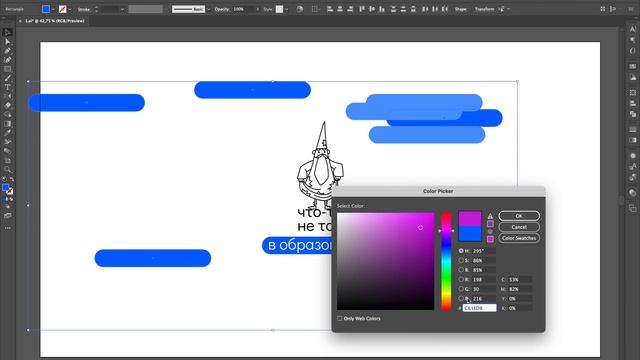Select the B blue radio button
Image resolution: width=640 pixels, height=360 pixels.
(461, 298)
